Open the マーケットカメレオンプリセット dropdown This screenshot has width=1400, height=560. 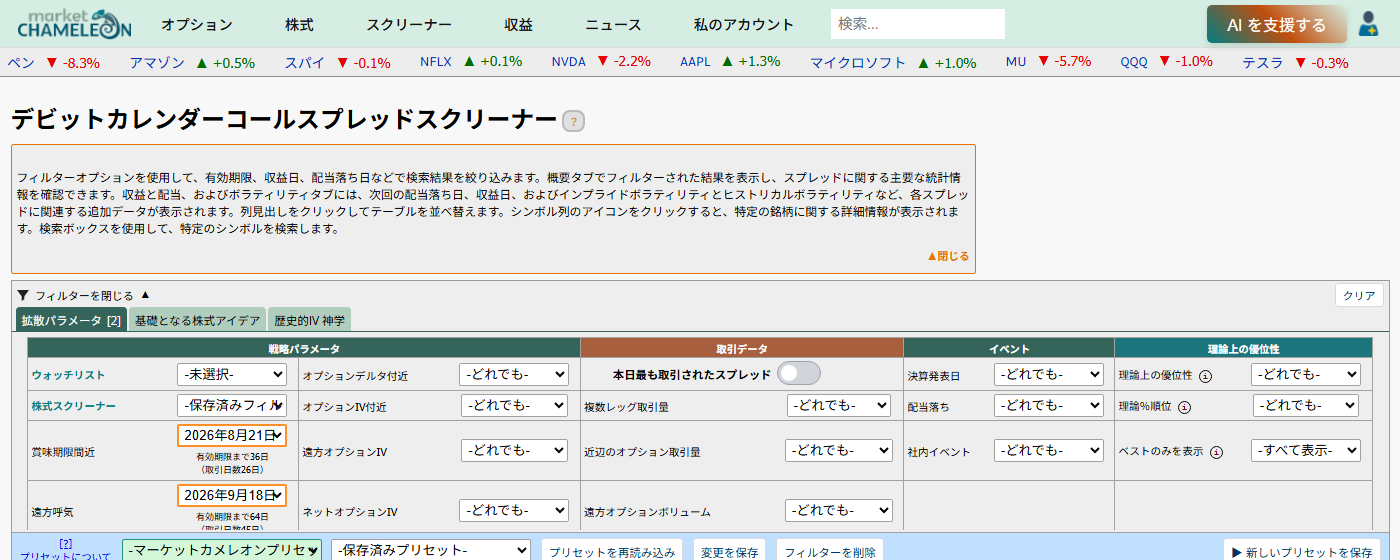pos(222,550)
